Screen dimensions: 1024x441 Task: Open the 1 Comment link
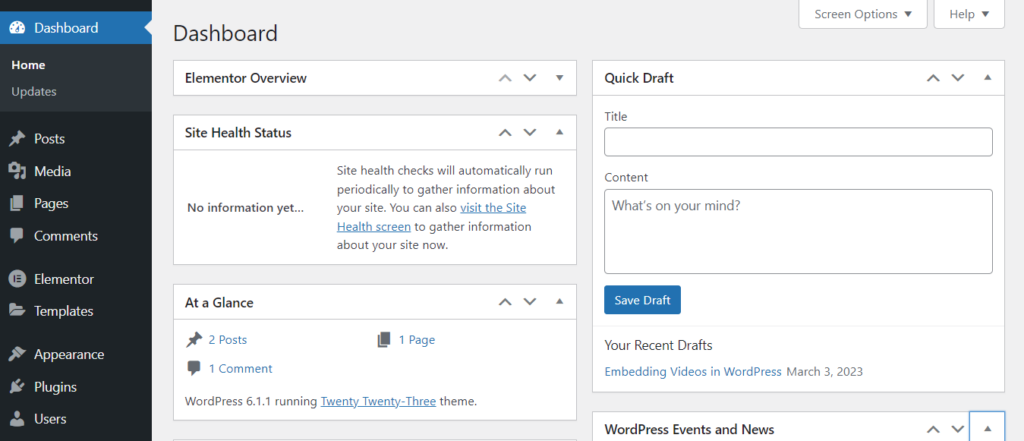[x=240, y=368]
